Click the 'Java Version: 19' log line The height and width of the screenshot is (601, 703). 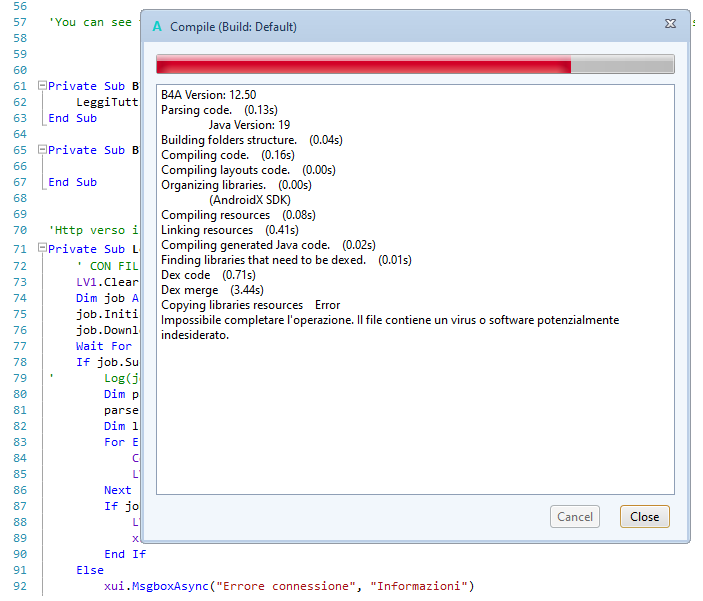249,125
